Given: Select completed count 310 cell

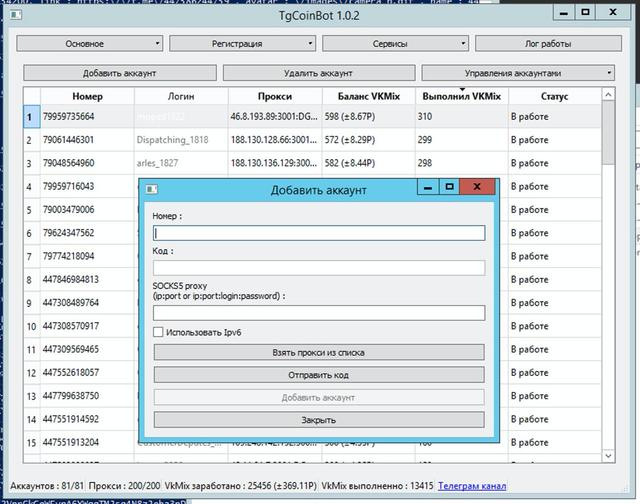Looking at the screenshot, I should pyautogui.click(x=462, y=116).
